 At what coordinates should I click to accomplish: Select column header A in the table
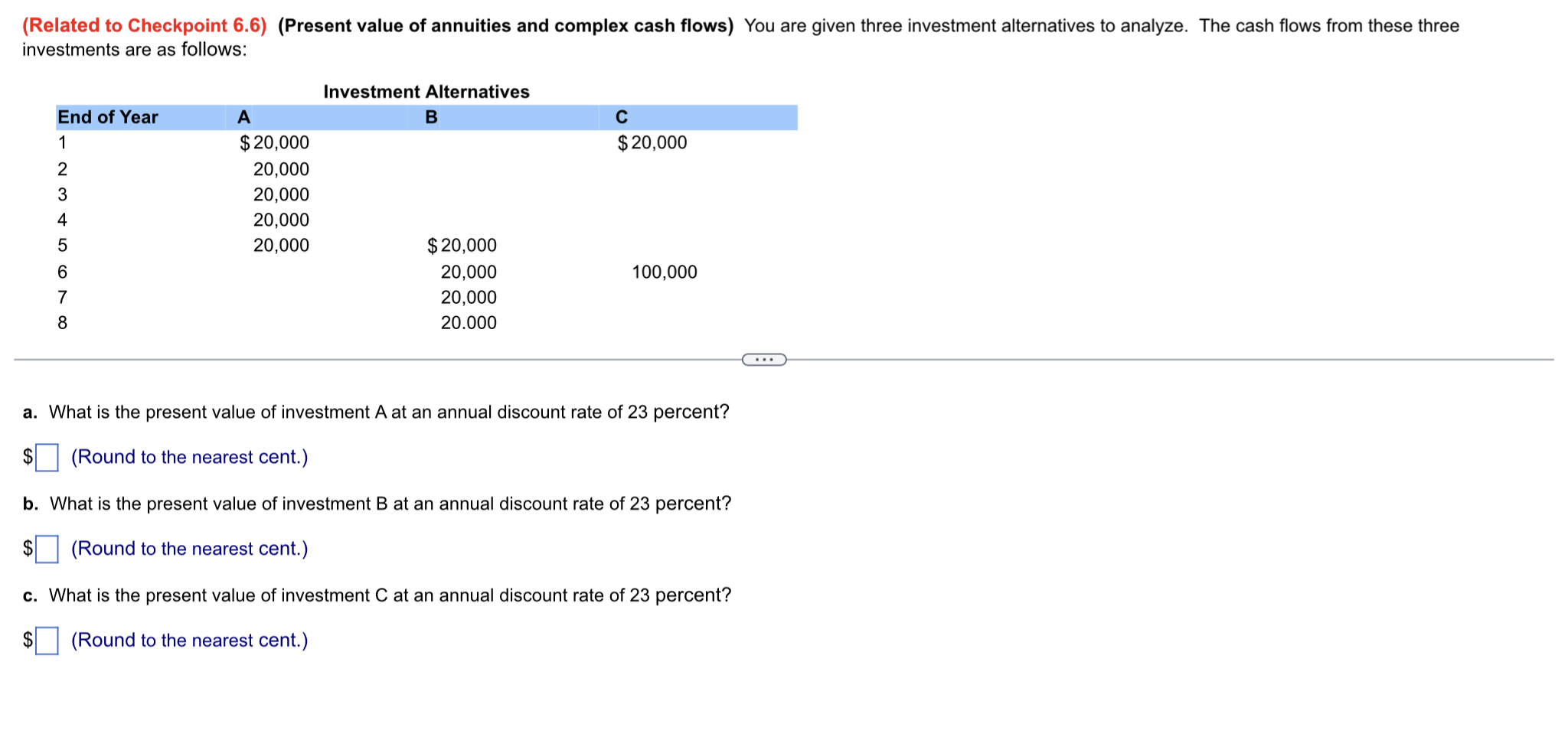(x=243, y=117)
